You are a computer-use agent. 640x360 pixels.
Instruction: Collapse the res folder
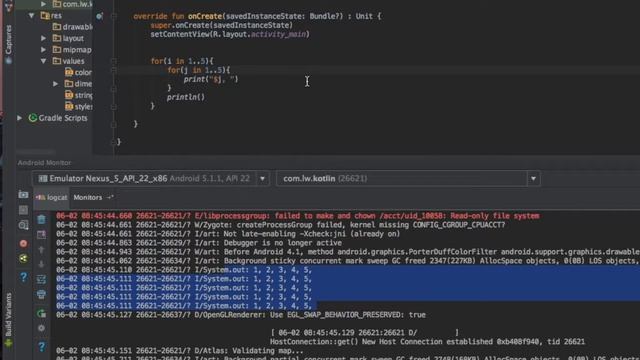31,16
